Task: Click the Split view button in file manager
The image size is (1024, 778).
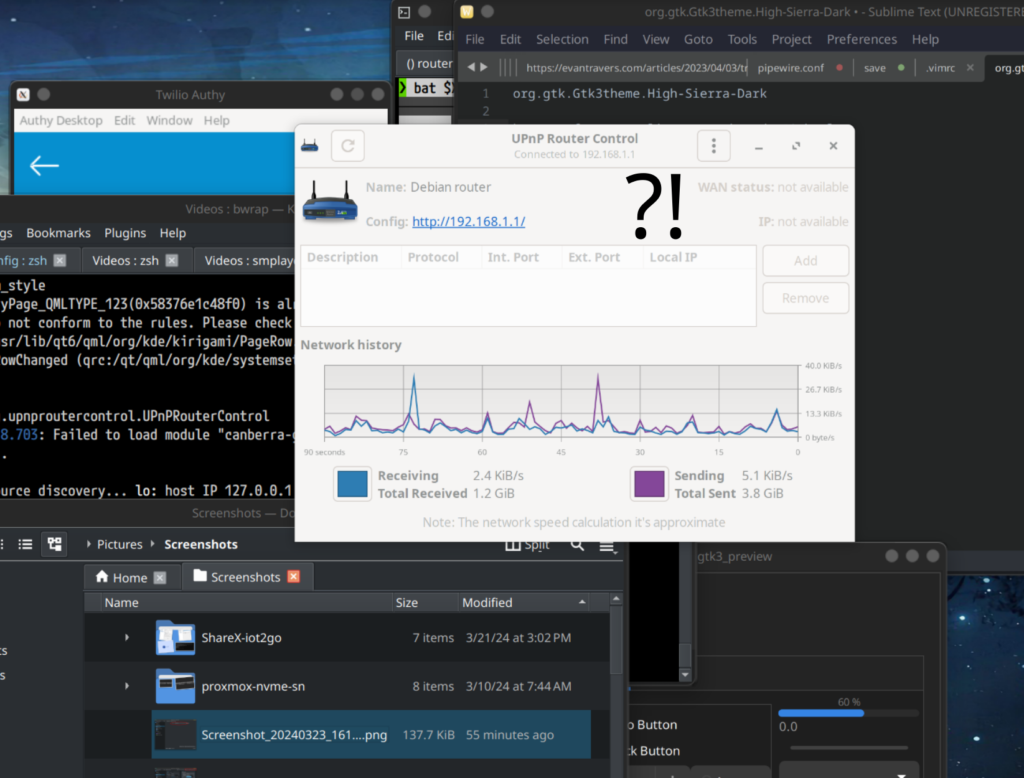Action: 527,545
